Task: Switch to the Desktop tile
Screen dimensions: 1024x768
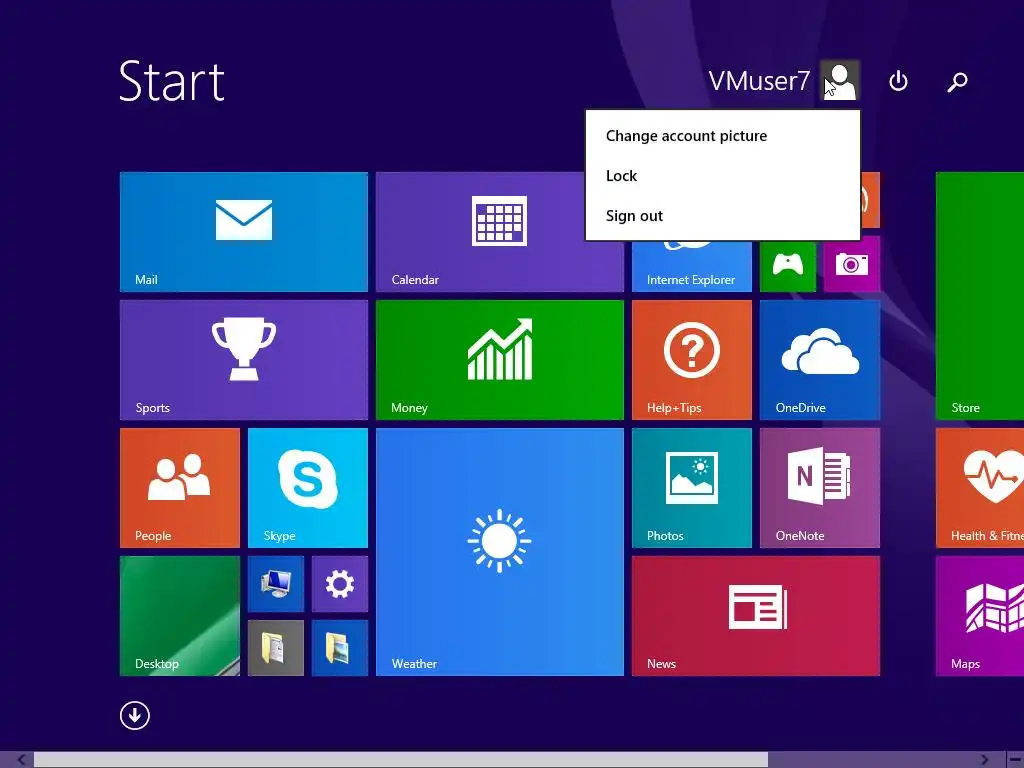Action: [x=180, y=616]
